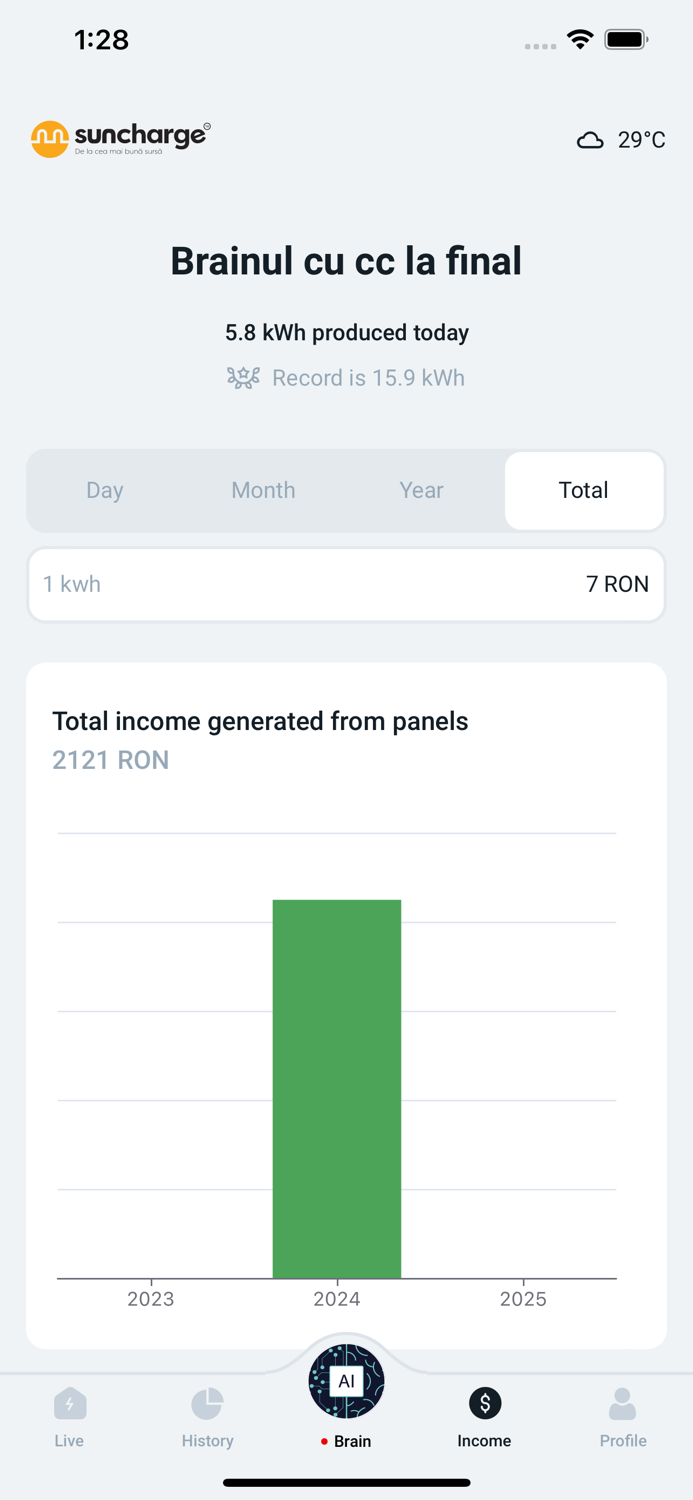The height and width of the screenshot is (1500, 693).
Task: Open the Profile person icon
Action: click(x=622, y=1404)
